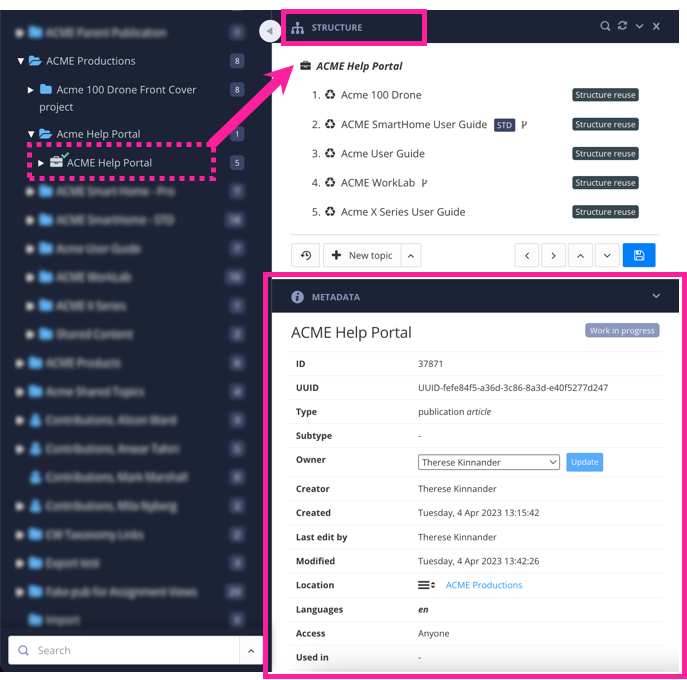The height and width of the screenshot is (680, 687).
Task: Move topic left with left arrow button
Action: [527, 255]
